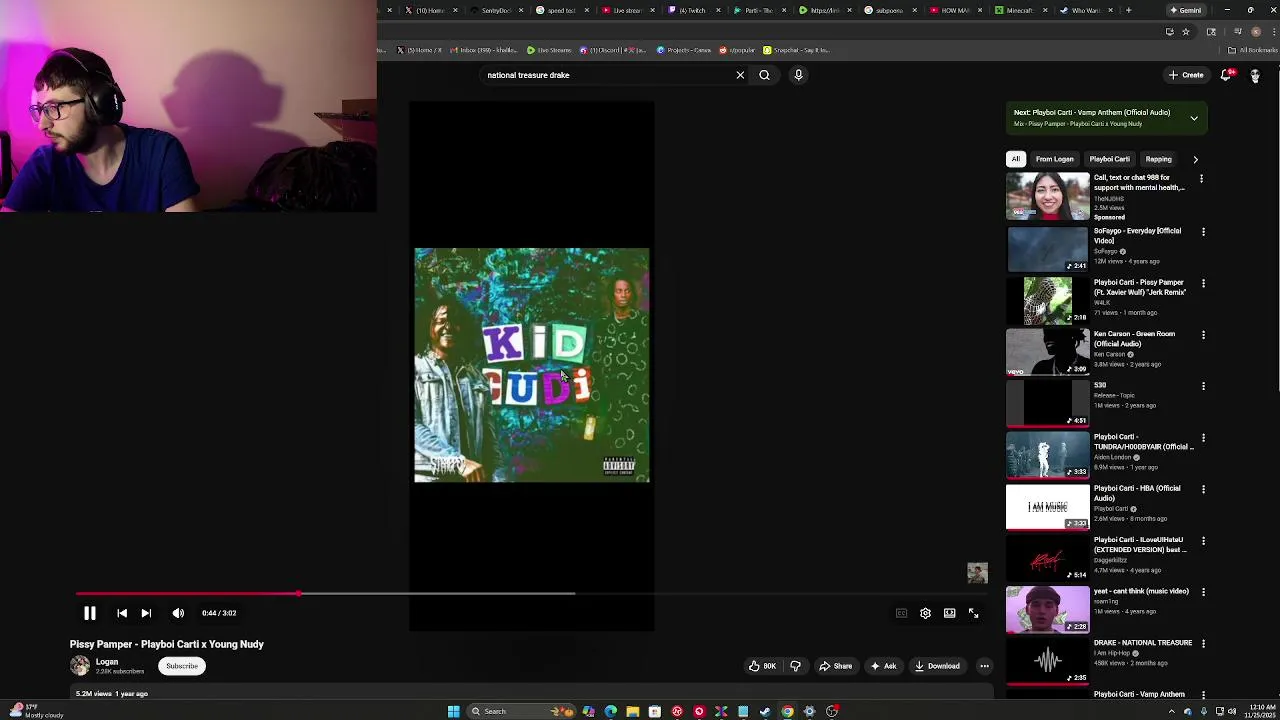Open more actions three-dot menu under video

tap(984, 666)
